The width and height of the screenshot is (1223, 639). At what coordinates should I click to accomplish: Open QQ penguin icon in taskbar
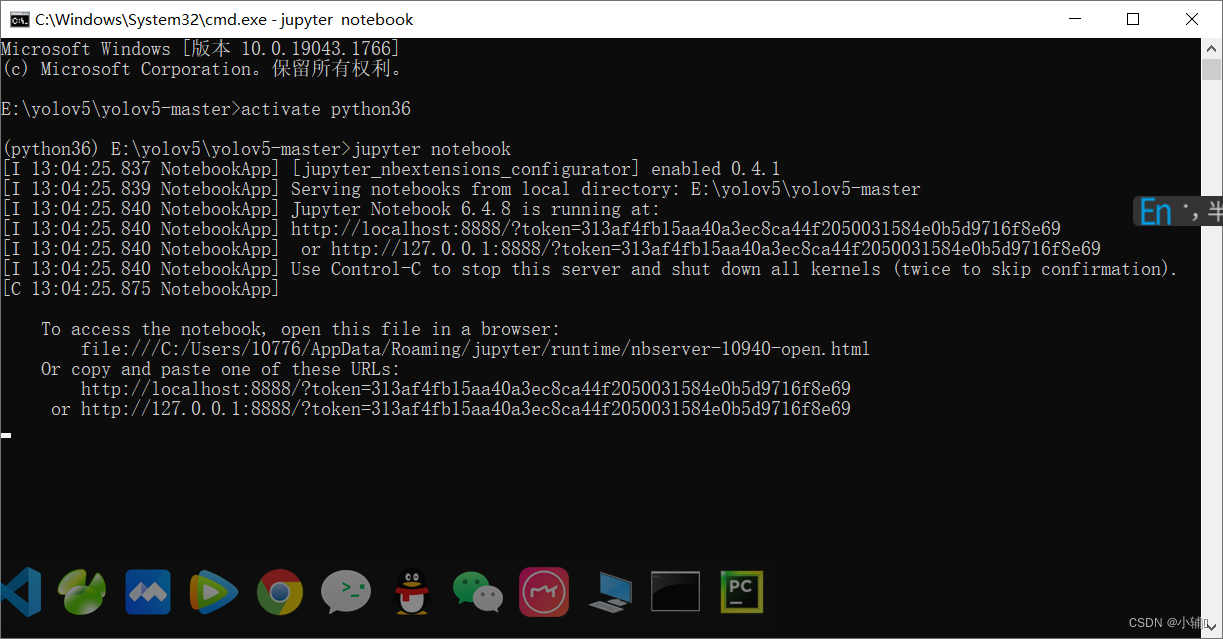click(x=411, y=592)
